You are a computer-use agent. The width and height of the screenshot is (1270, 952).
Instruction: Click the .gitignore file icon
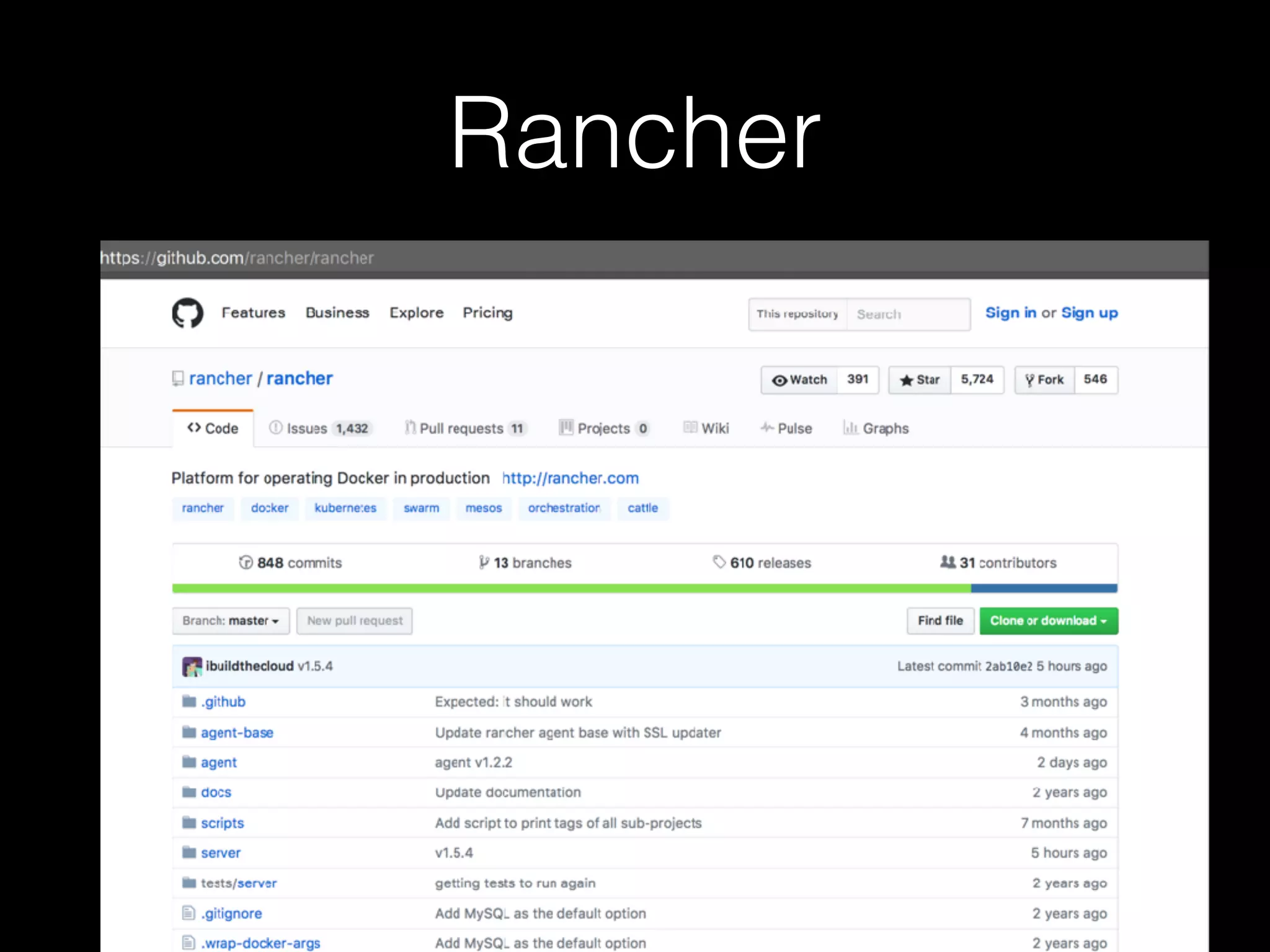coord(189,912)
